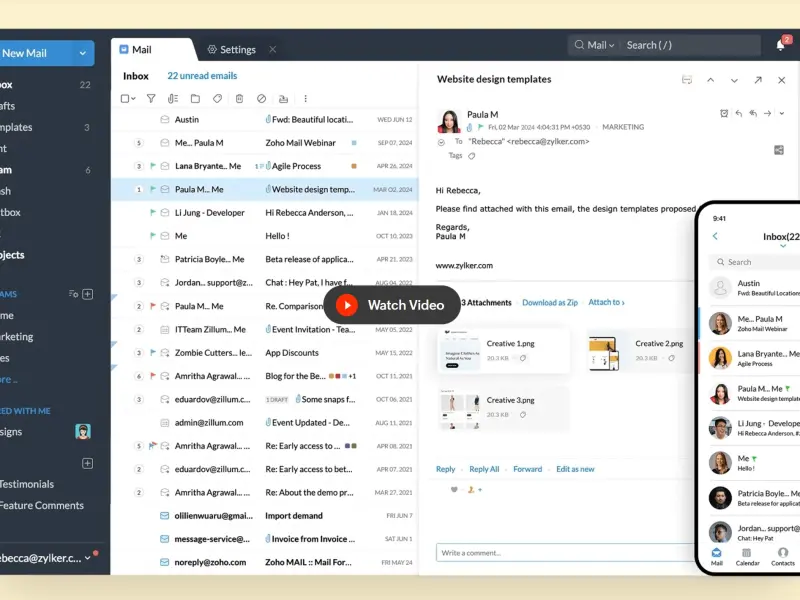Toggle the select-all checkbox in mail toolbar

126,99
